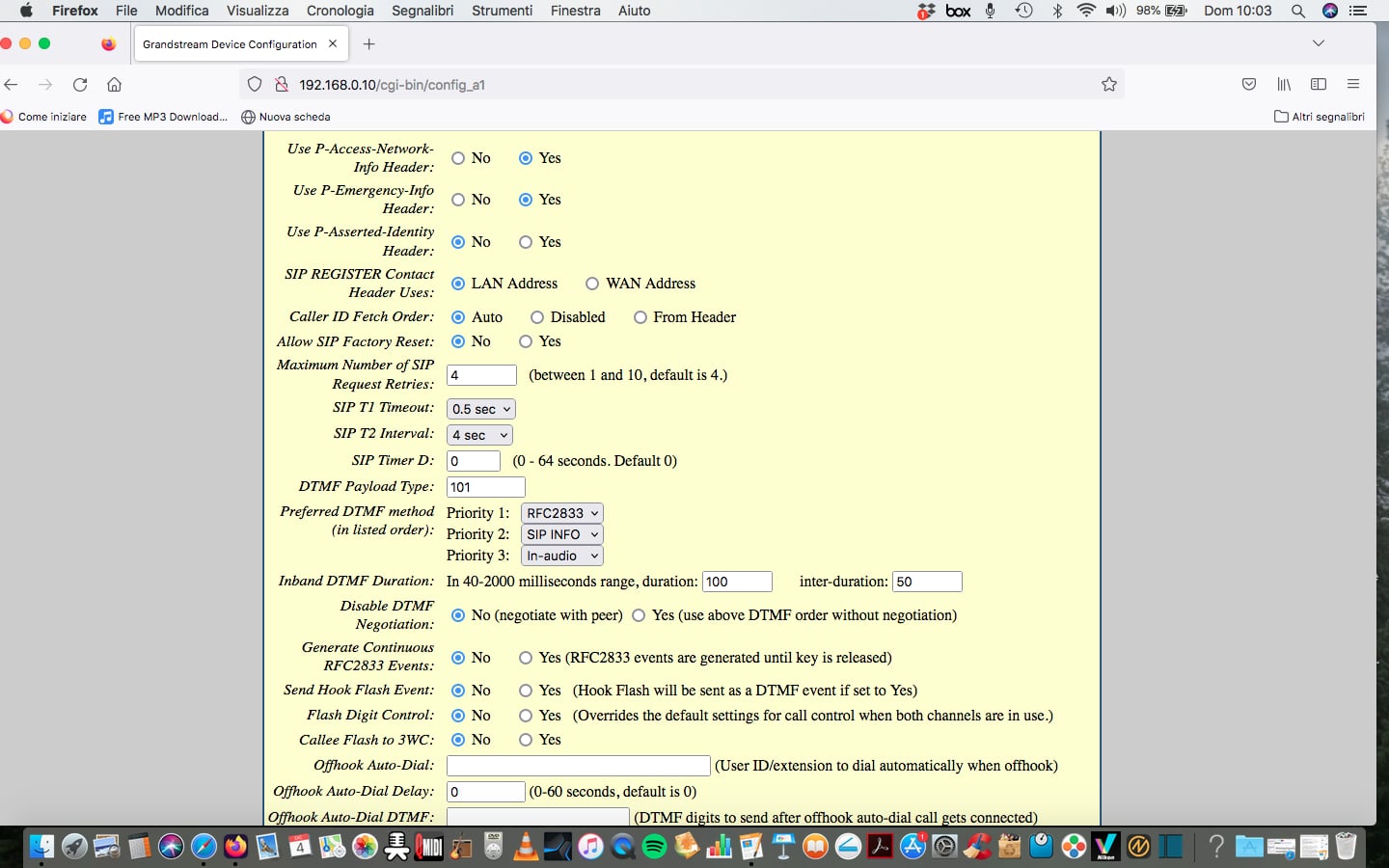
Task: Reload the current page
Action: pyautogui.click(x=80, y=85)
